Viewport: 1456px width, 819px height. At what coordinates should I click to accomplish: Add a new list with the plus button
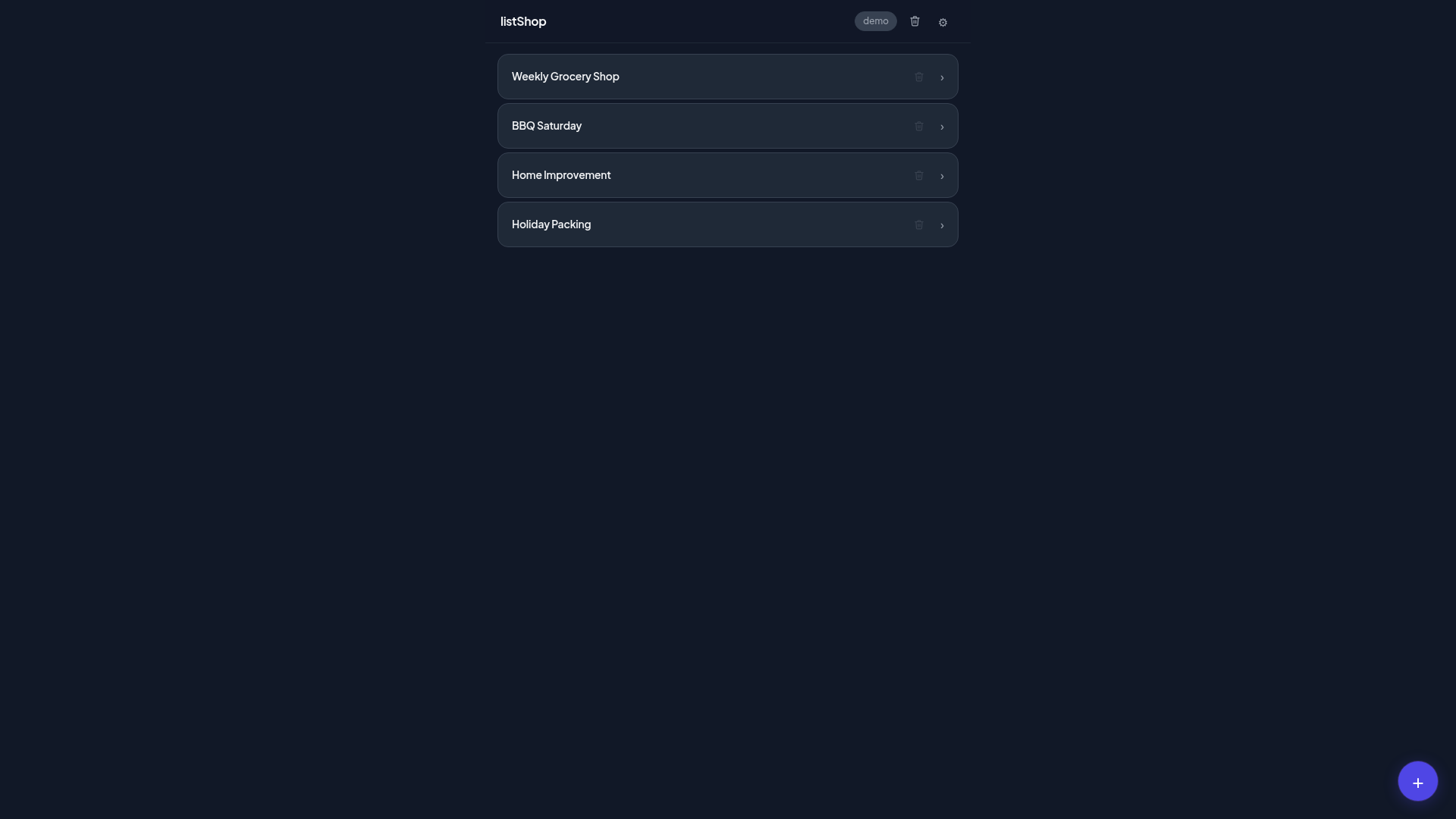(1417, 780)
